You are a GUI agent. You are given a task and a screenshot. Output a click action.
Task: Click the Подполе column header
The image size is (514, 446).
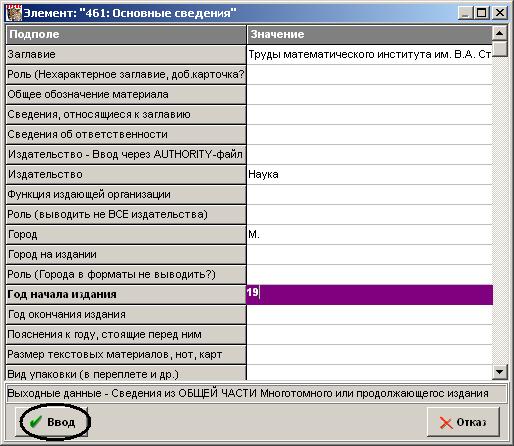point(126,34)
